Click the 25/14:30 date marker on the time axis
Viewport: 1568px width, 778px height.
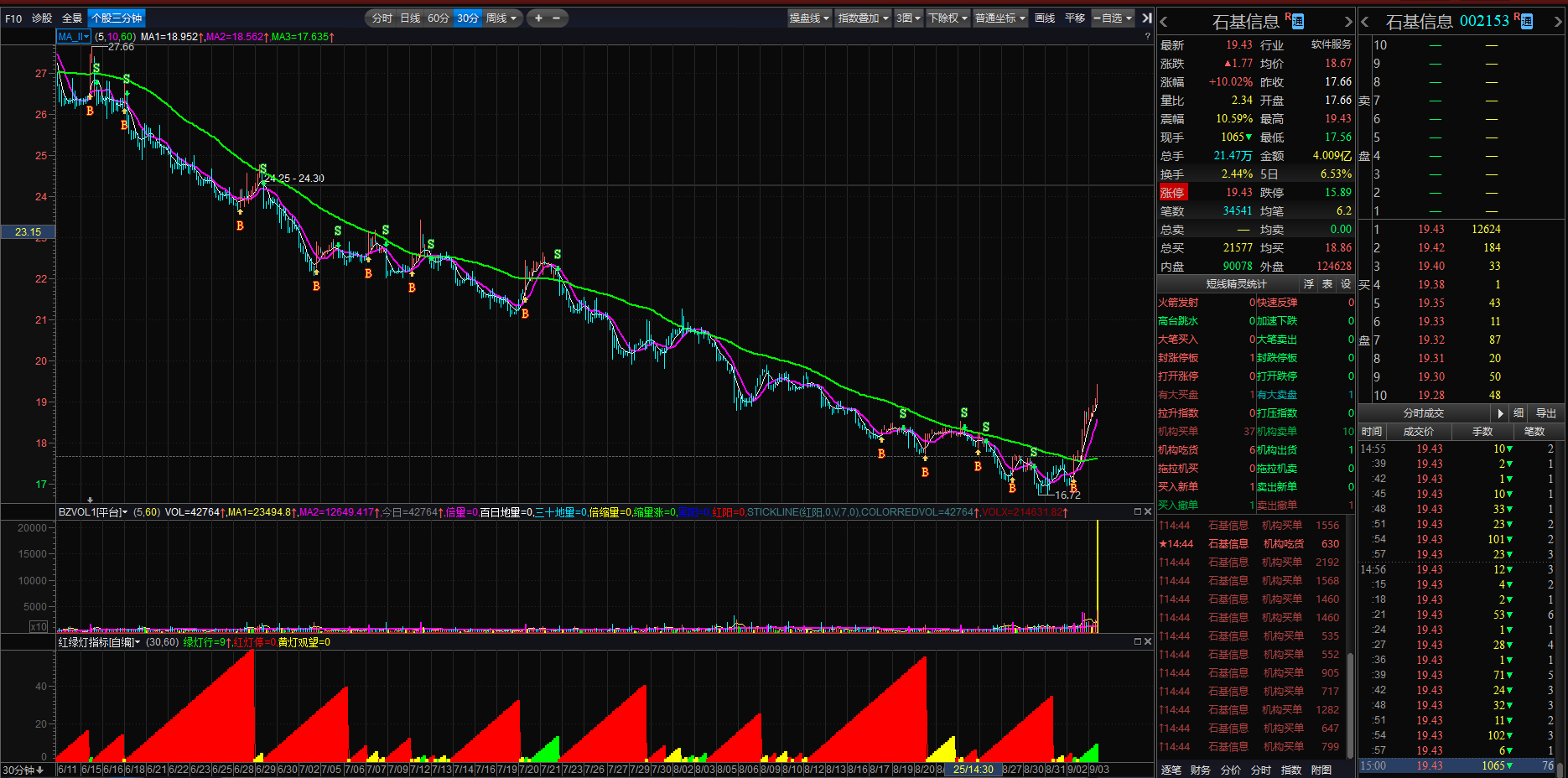click(x=974, y=770)
